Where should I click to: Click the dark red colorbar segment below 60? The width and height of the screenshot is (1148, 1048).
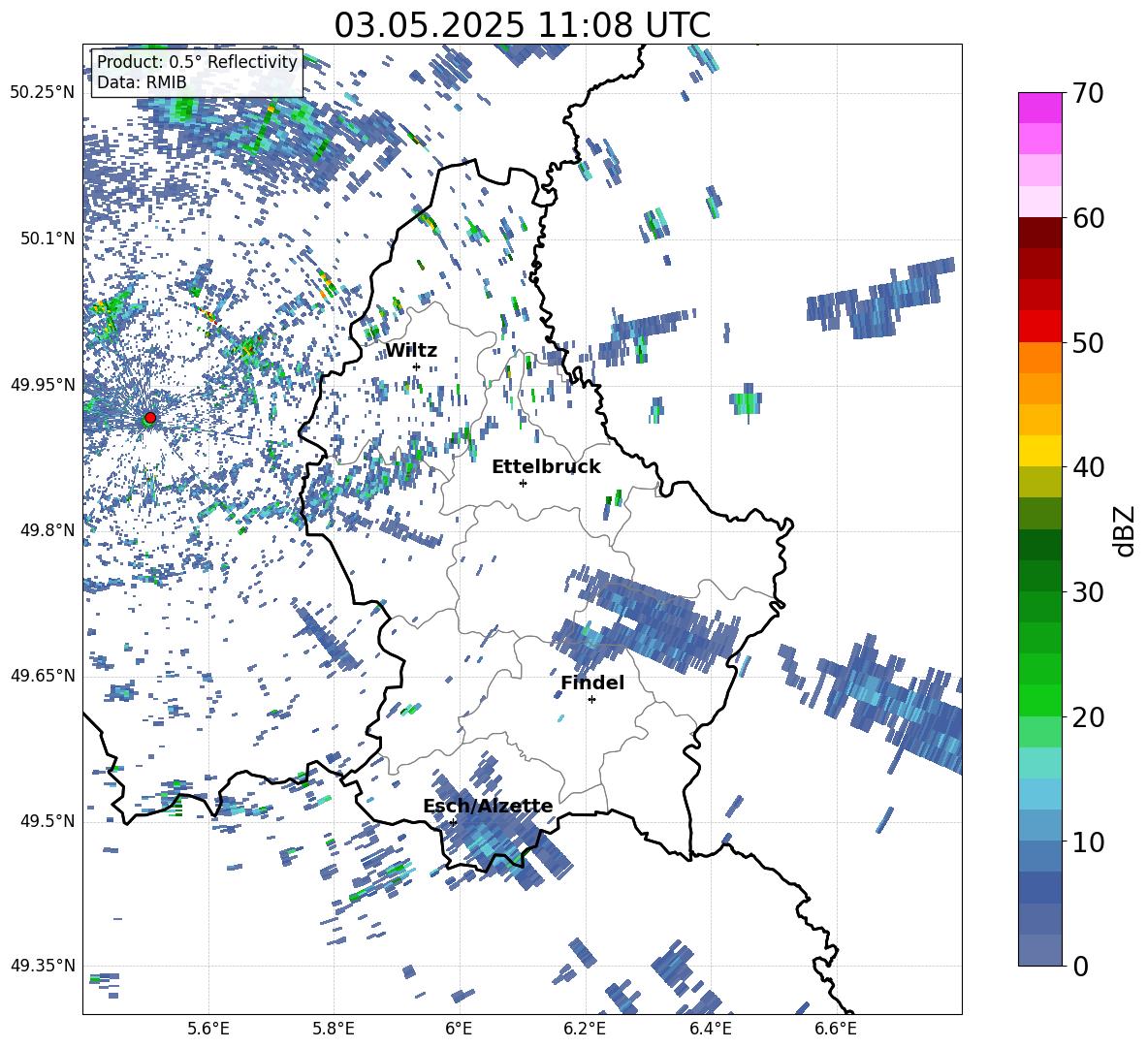tap(1039, 233)
